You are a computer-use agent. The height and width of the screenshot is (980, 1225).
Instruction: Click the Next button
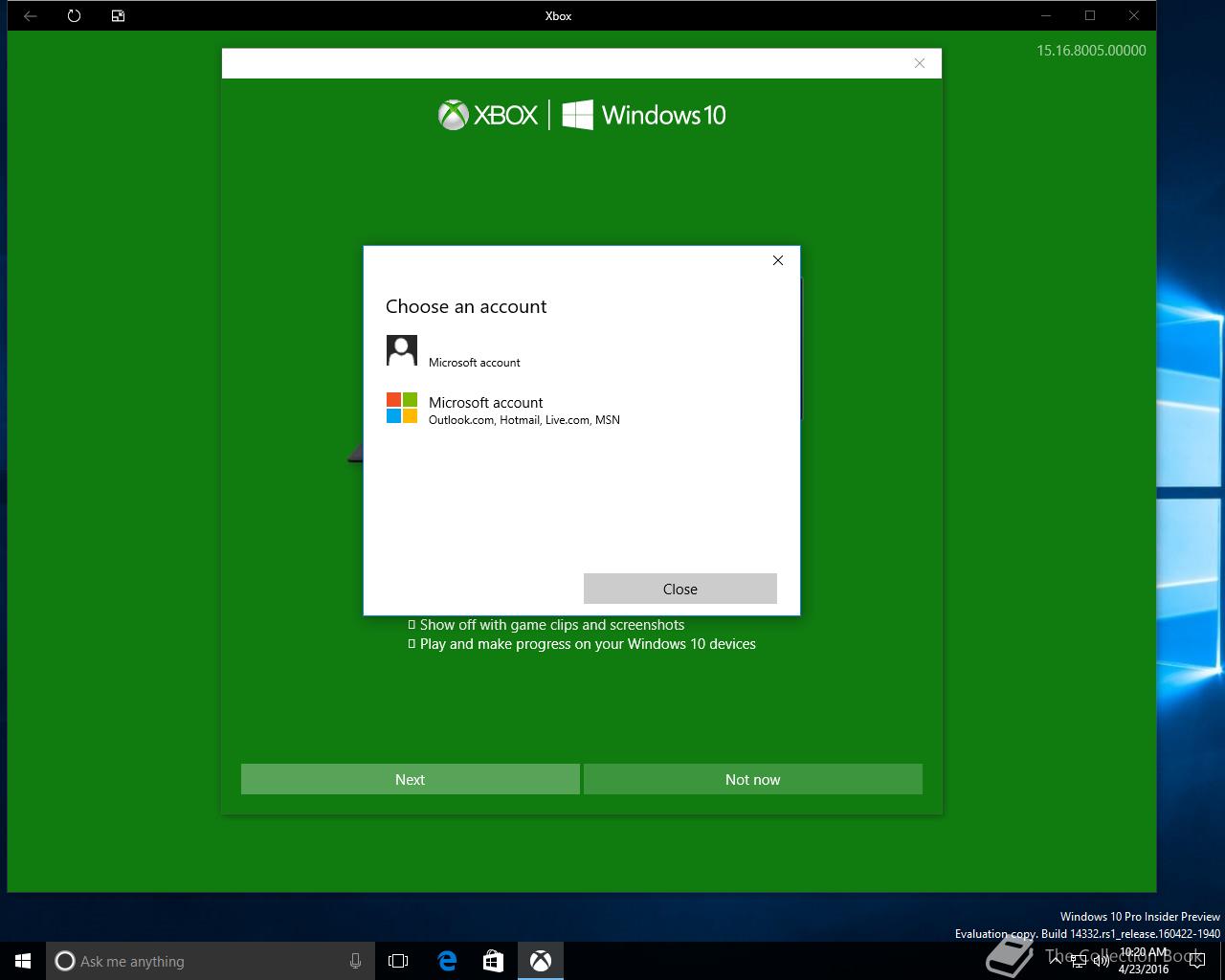[410, 779]
